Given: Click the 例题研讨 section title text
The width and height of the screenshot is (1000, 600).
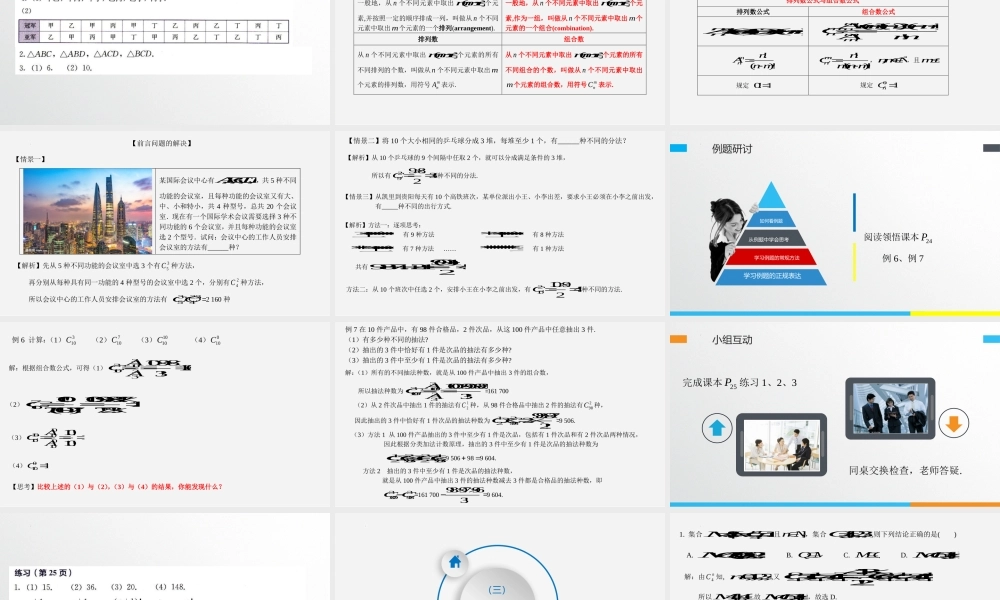Looking at the screenshot, I should coord(733,147).
